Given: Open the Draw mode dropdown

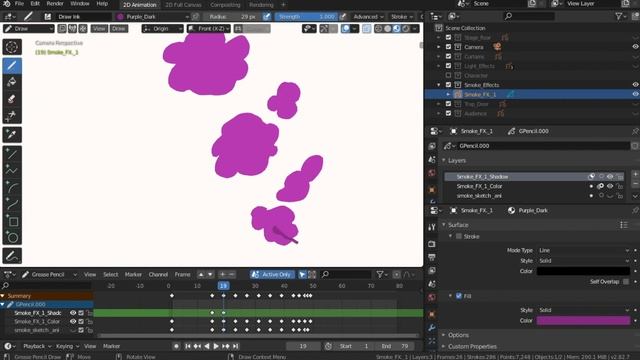Looking at the screenshot, I should (x=28, y=29).
